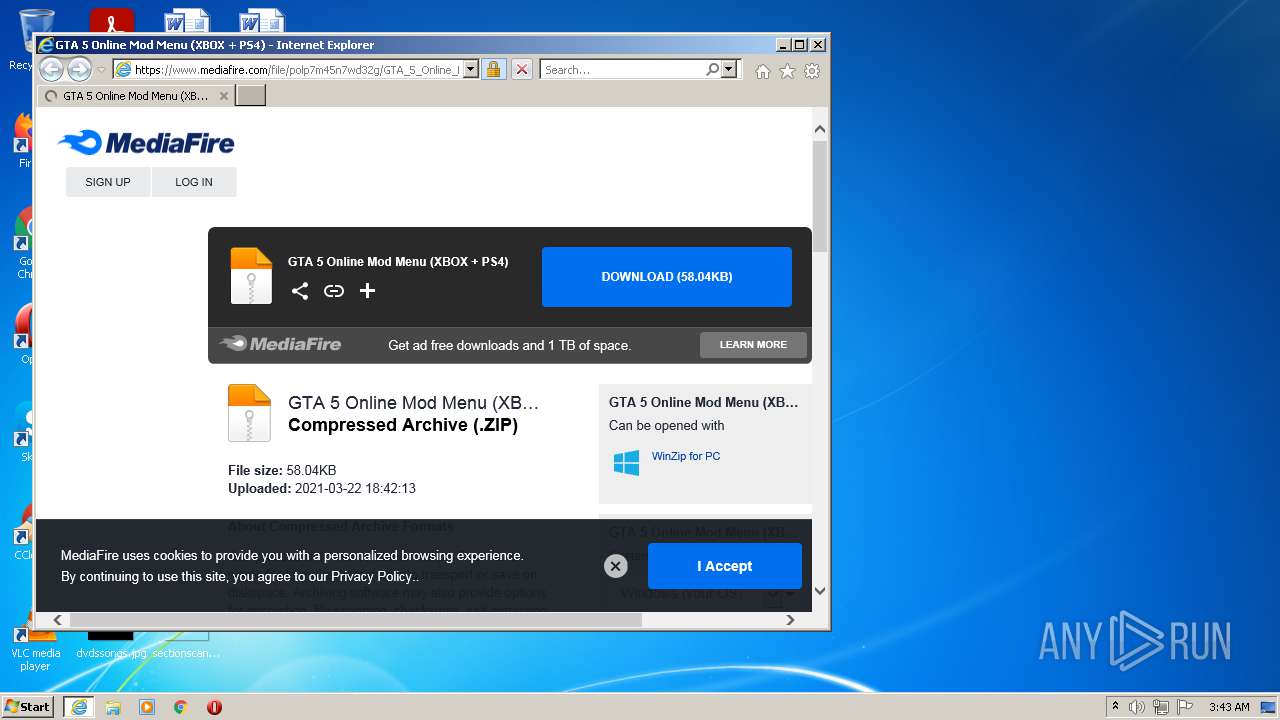Click the file title in dark download banner
This screenshot has width=1280, height=720.
point(398,262)
